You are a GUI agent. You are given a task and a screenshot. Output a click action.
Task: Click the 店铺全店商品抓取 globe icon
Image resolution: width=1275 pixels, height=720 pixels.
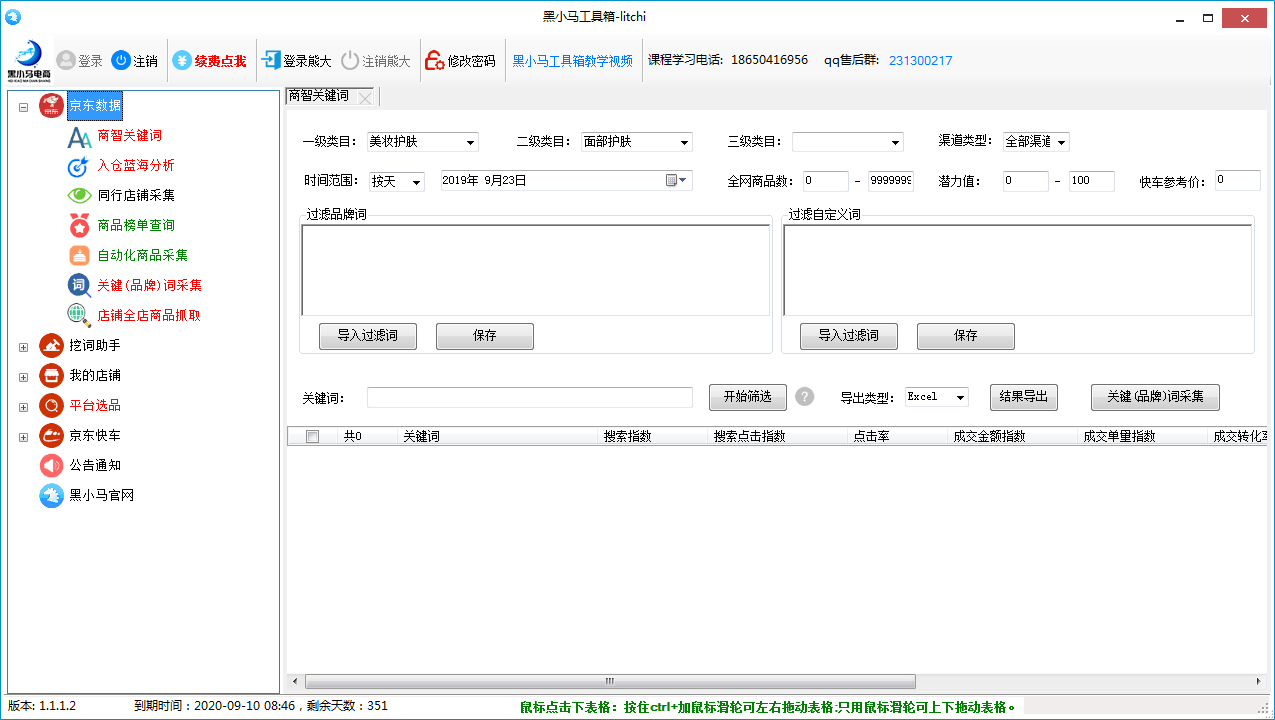[x=80, y=316]
